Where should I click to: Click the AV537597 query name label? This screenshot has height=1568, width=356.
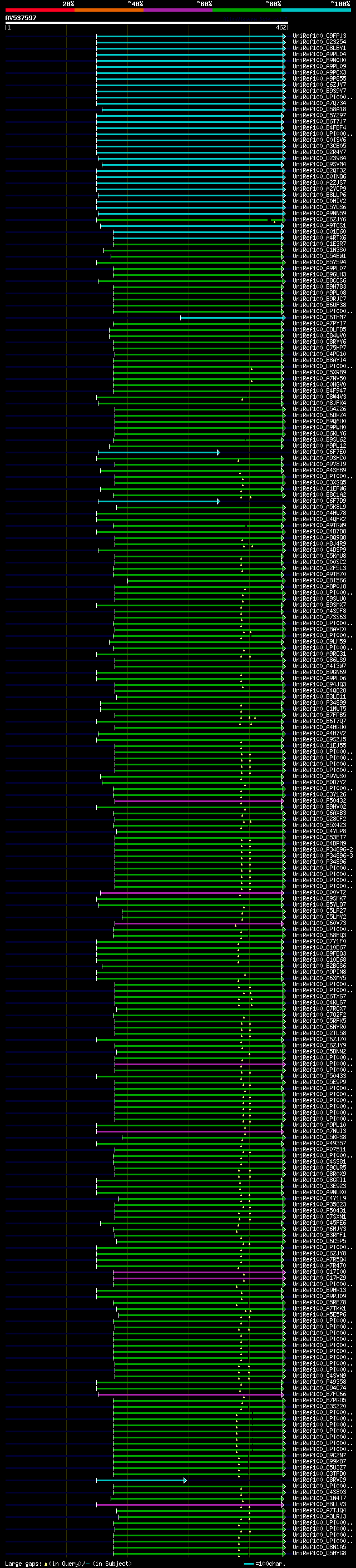point(21,18)
